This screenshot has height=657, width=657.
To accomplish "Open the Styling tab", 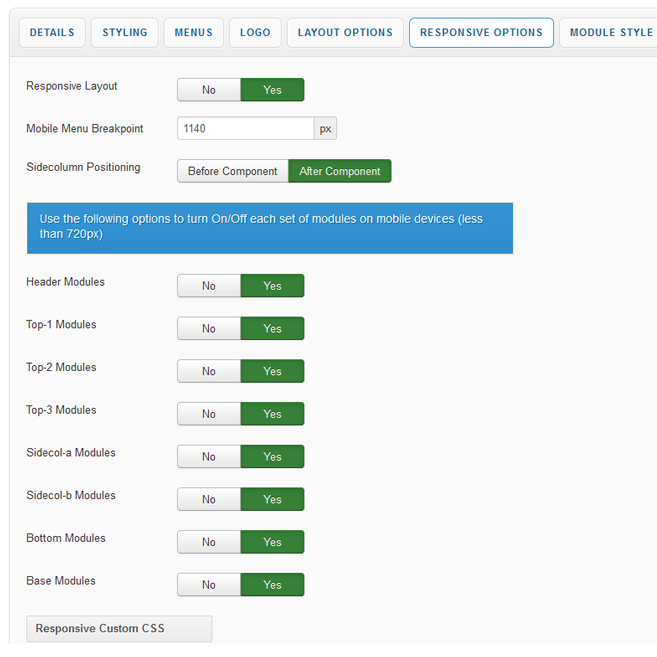I will (124, 33).
